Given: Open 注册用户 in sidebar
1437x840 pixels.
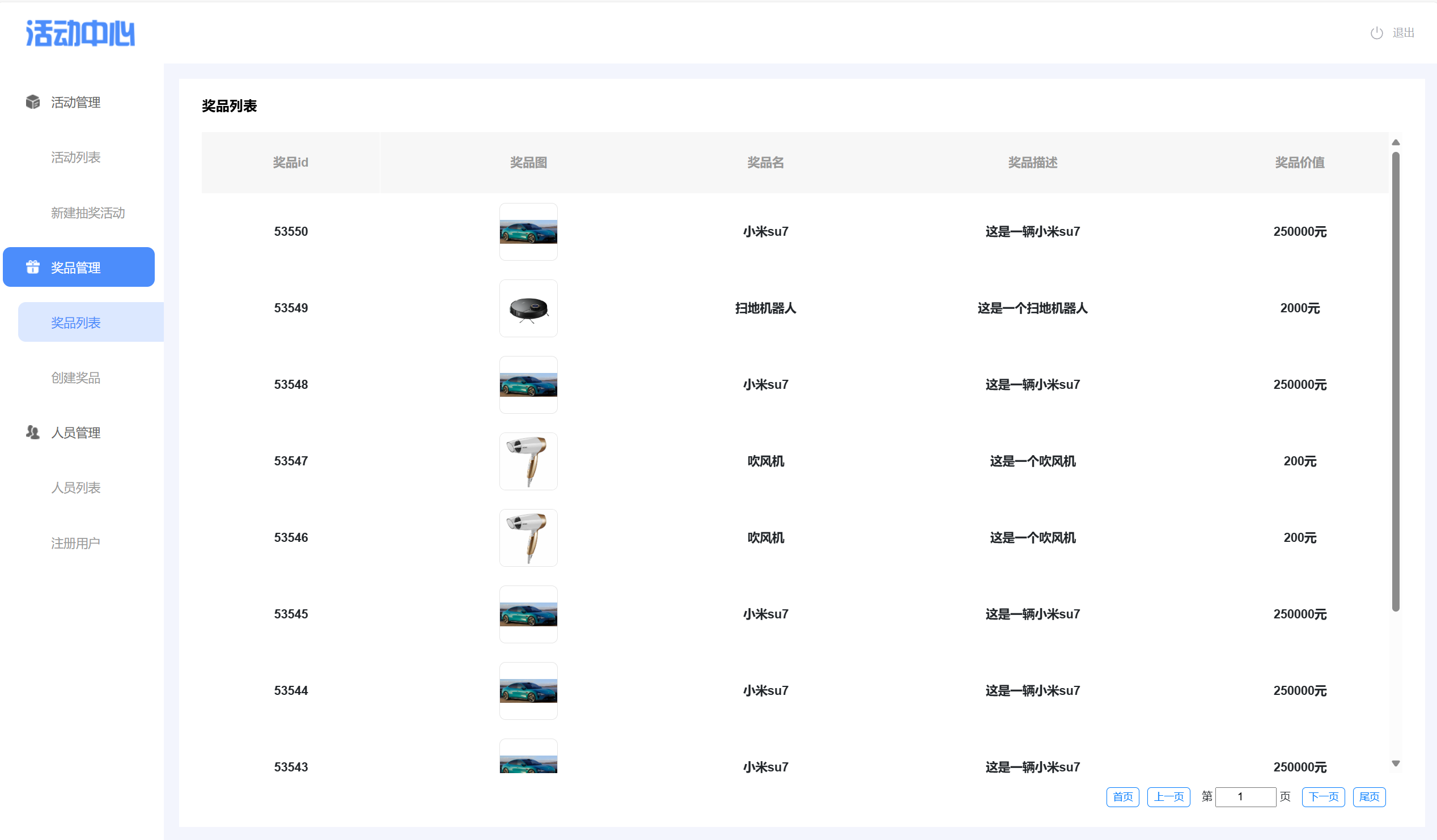Looking at the screenshot, I should (76, 543).
